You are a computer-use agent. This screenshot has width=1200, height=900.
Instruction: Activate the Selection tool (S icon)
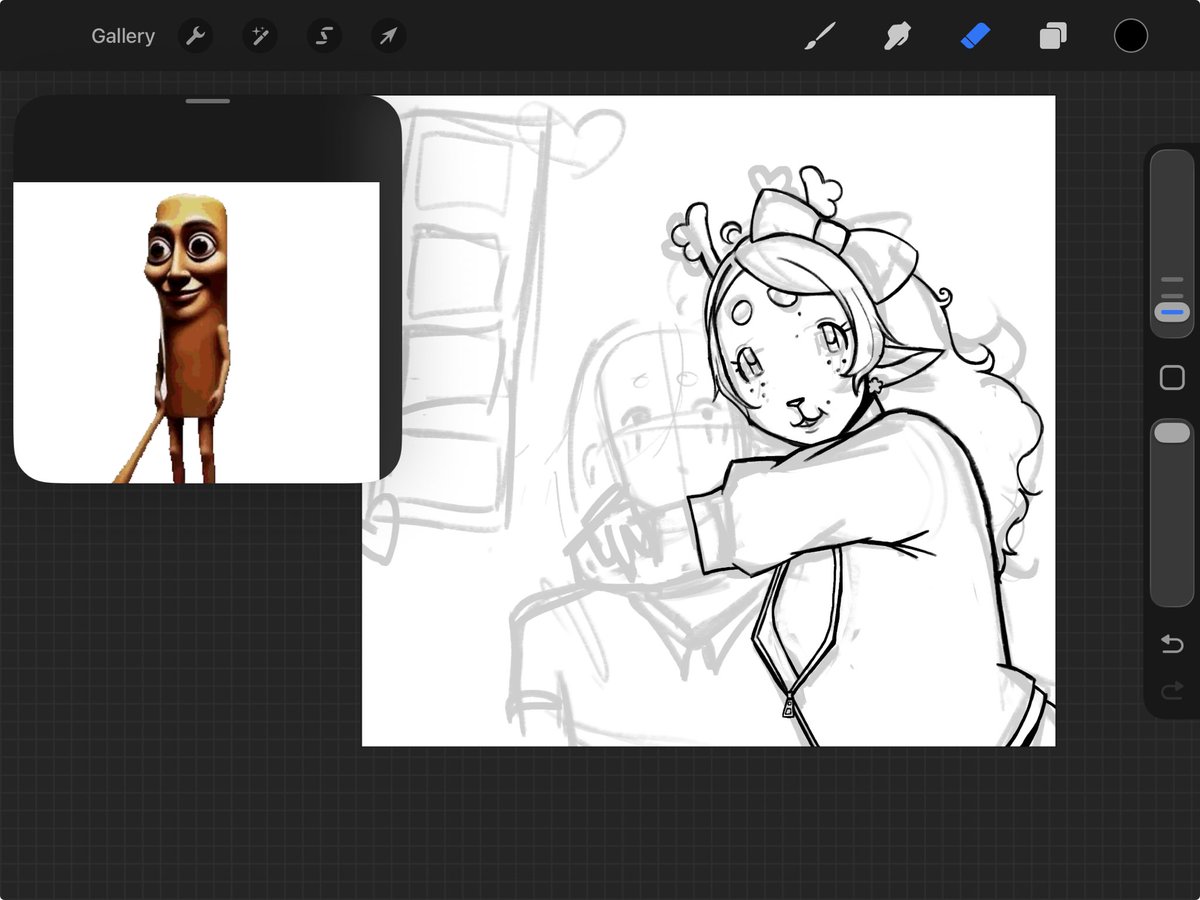tap(324, 36)
